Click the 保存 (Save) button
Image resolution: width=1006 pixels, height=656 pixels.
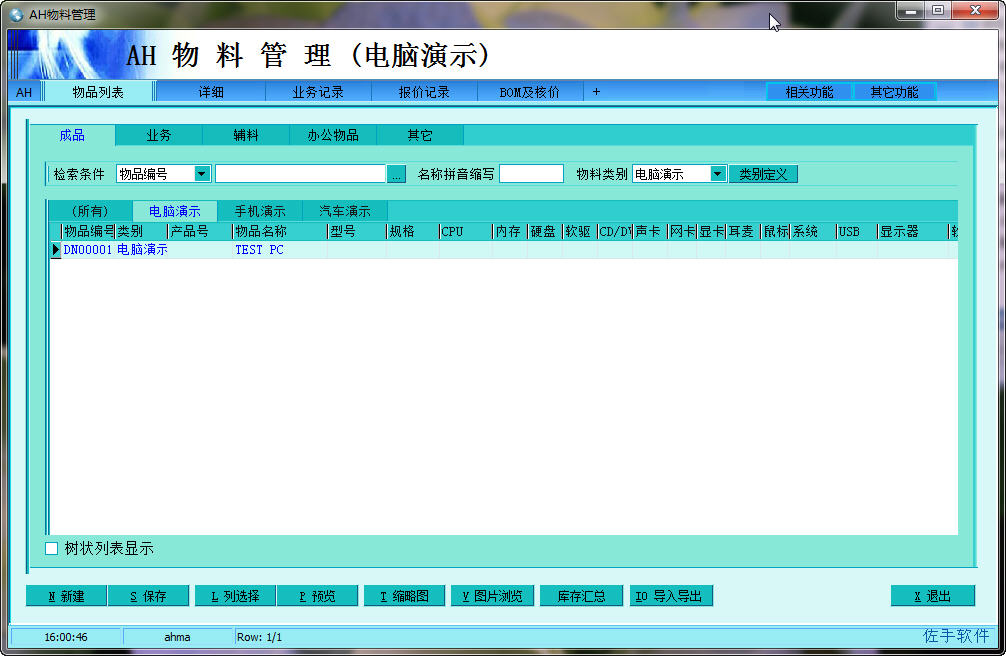coord(148,595)
